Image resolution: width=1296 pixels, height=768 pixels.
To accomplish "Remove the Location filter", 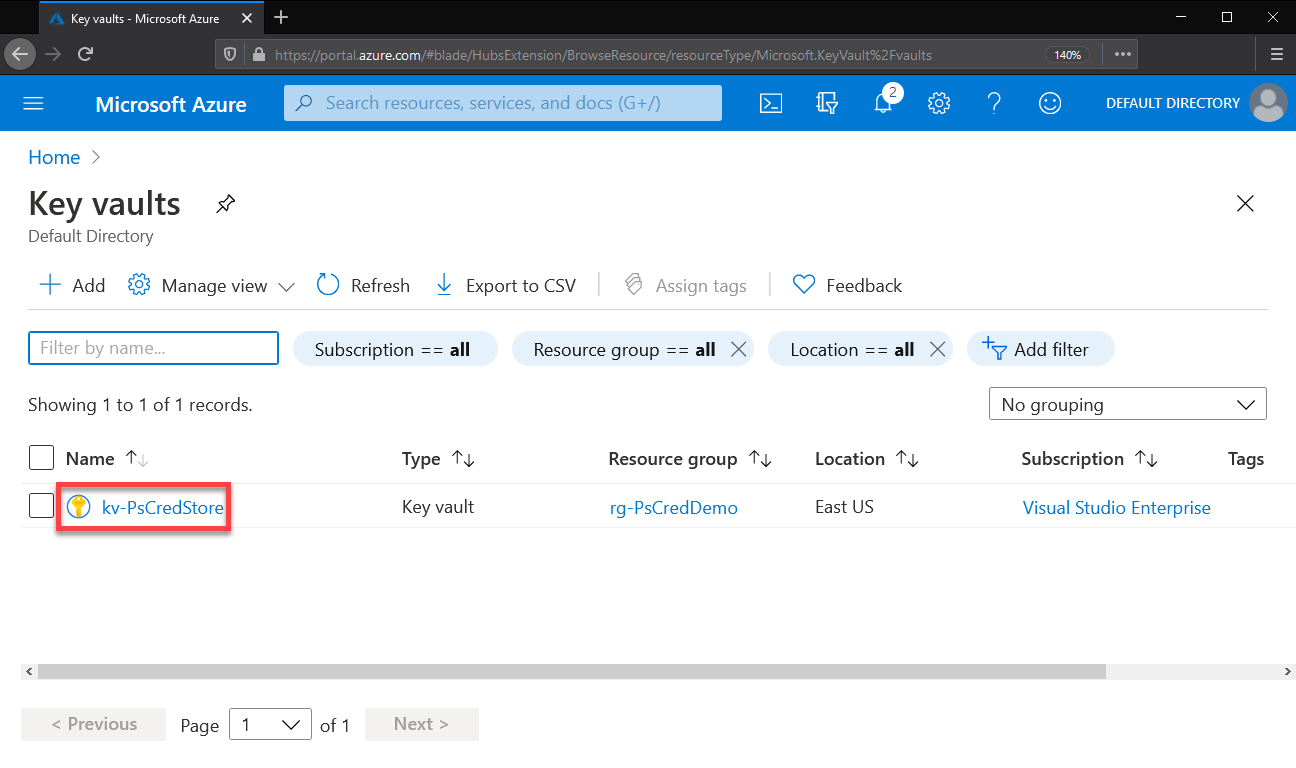I will point(937,349).
